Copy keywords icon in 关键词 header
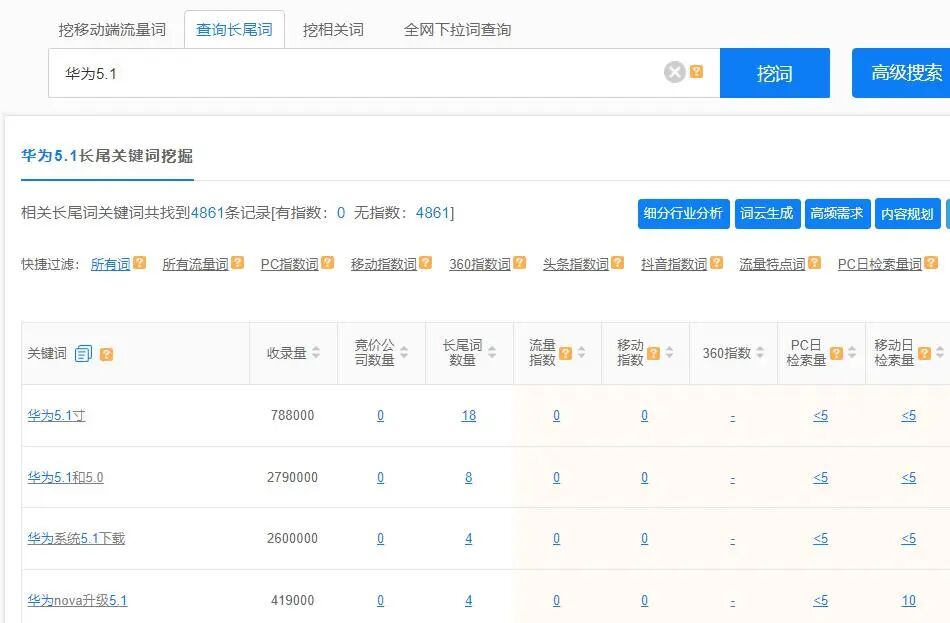This screenshot has height=623, width=950. point(84,353)
